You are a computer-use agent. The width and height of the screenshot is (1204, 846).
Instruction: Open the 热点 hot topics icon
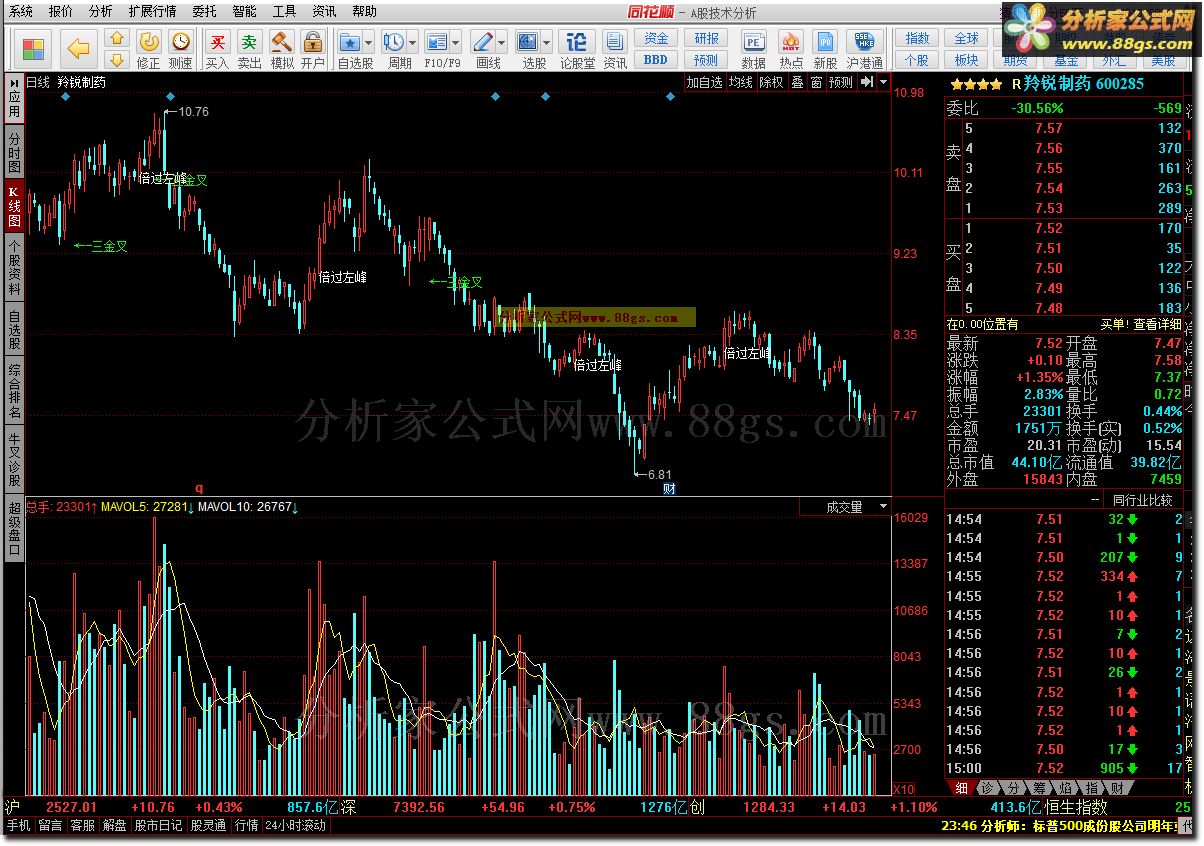tap(791, 49)
